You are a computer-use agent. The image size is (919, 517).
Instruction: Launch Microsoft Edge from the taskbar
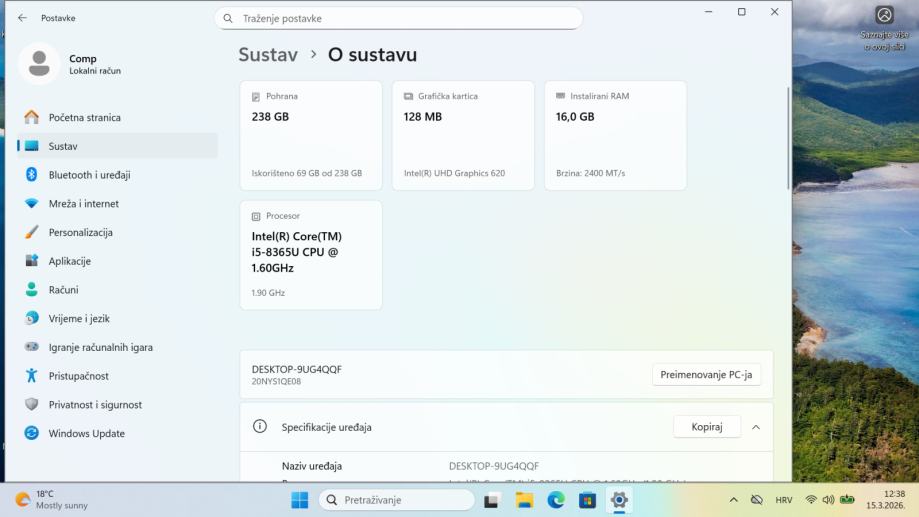click(x=556, y=500)
